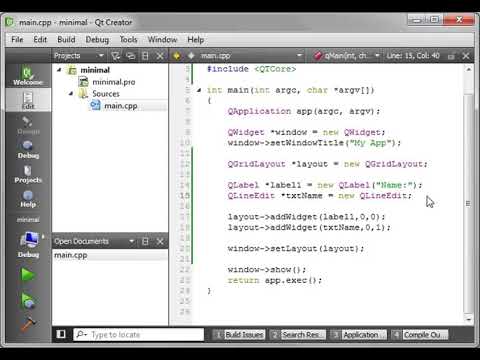
Task: Close the Projects side pane
Action: [x=160, y=56]
